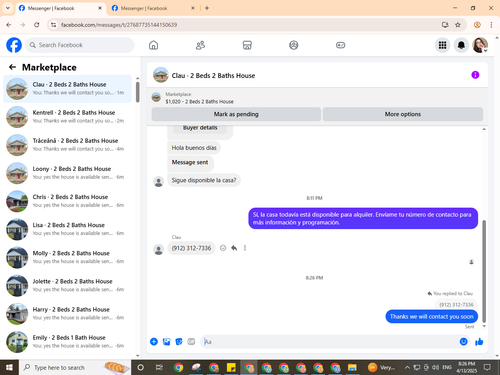Click the Hola buenos días message
This screenshot has width=500, height=375.
pyautogui.click(x=194, y=148)
